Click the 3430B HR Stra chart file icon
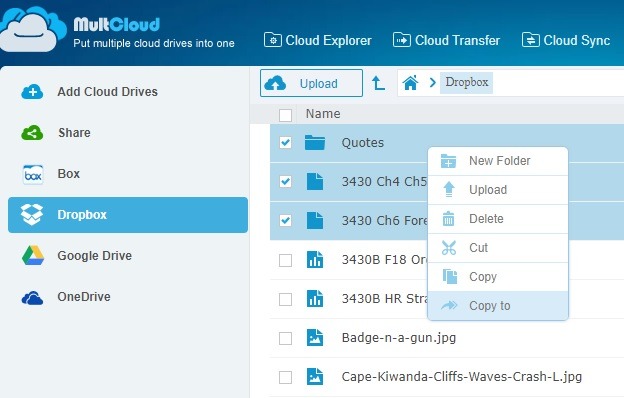This screenshot has width=624, height=398. [315, 298]
